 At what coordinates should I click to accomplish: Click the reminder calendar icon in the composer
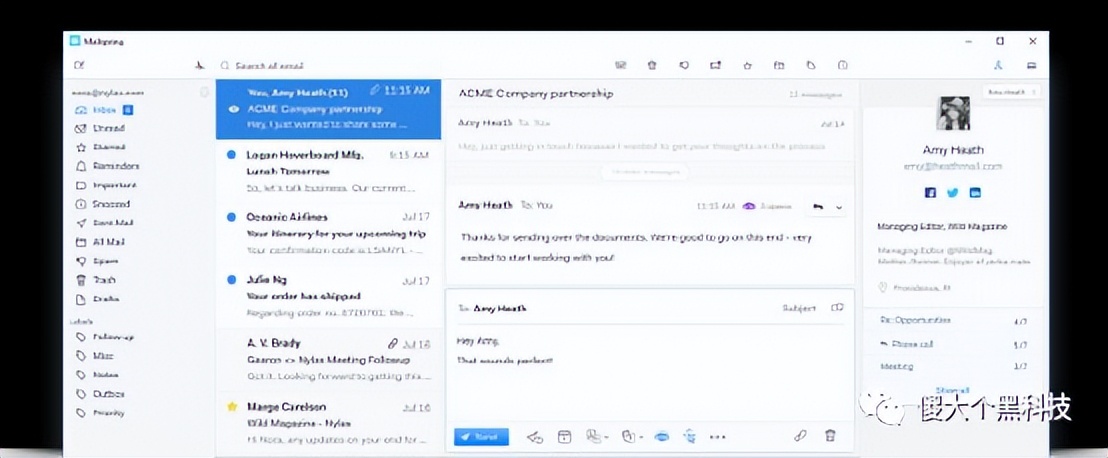pyautogui.click(x=564, y=437)
